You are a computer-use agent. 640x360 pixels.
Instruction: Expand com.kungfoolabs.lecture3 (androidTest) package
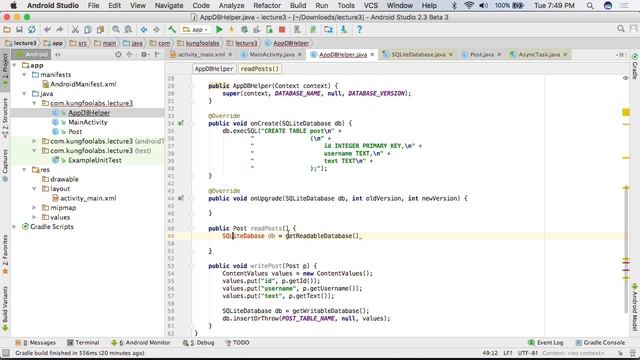(34, 141)
